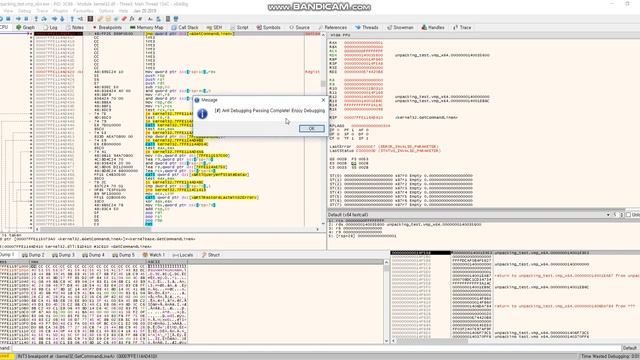Switch to the Threads tab

point(367,27)
